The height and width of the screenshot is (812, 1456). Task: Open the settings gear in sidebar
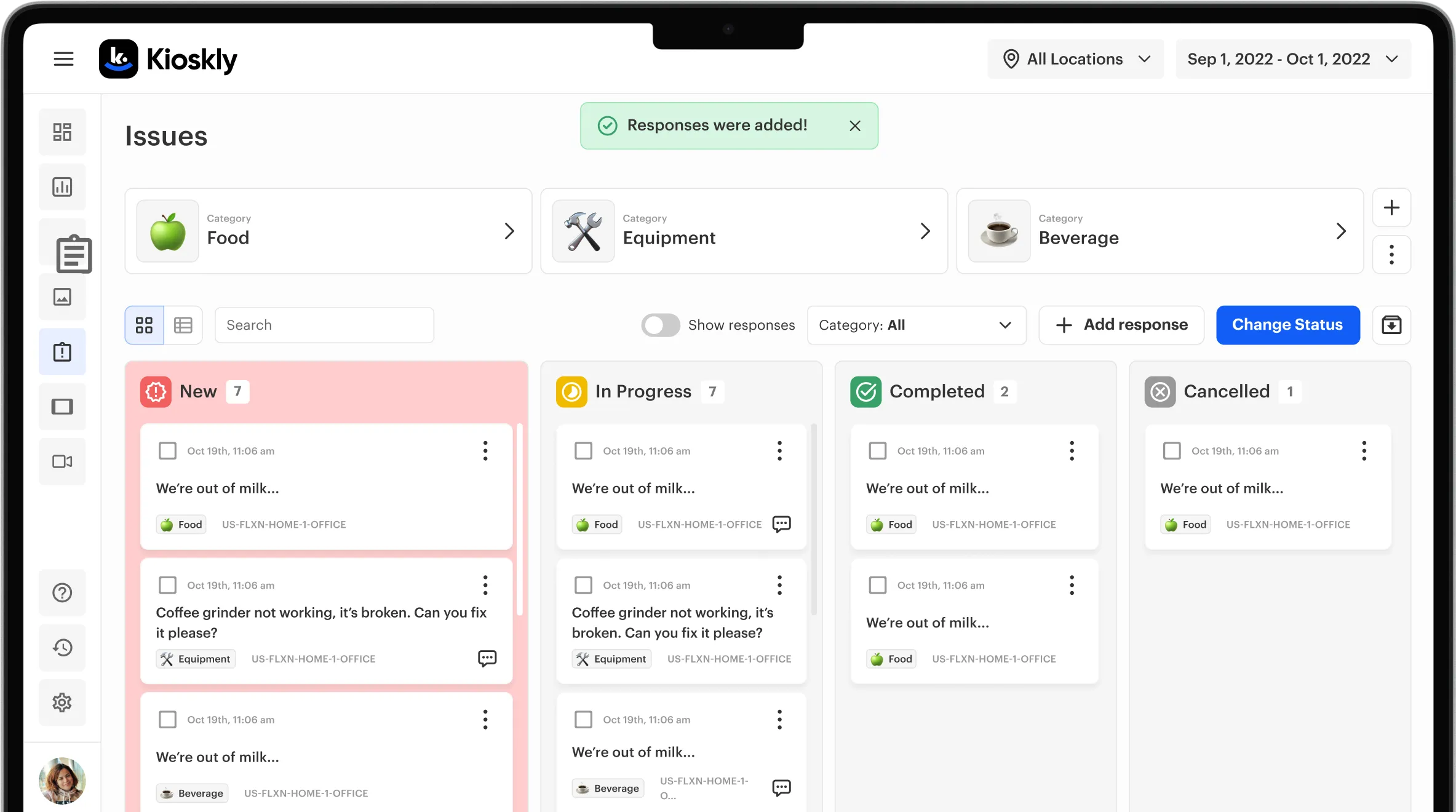coord(62,703)
